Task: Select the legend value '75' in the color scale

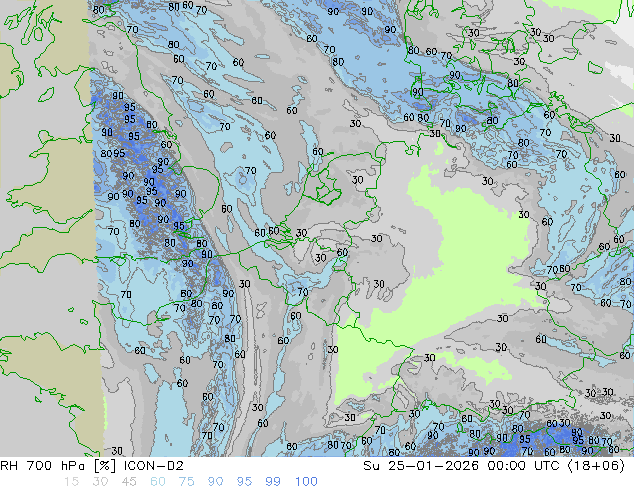Action: click(x=186, y=482)
